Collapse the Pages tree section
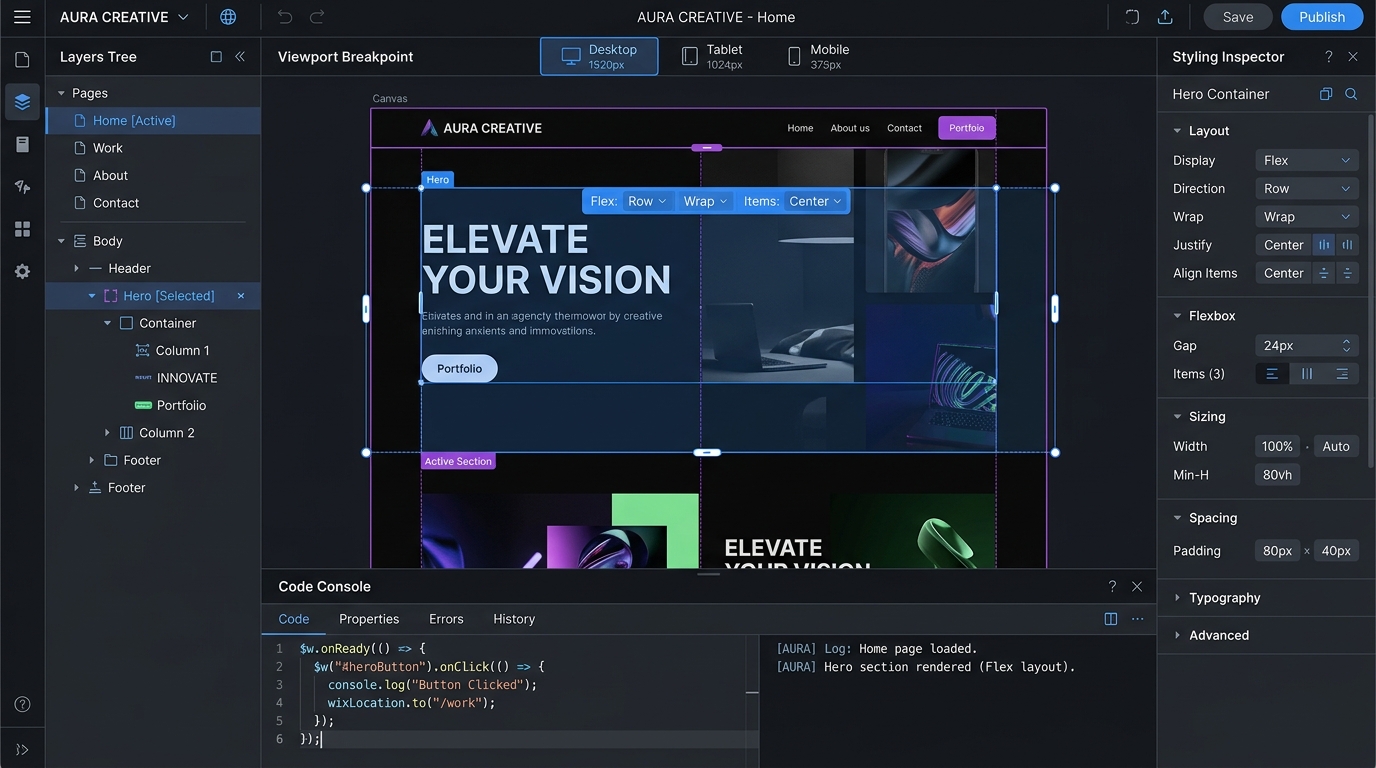 [61, 93]
